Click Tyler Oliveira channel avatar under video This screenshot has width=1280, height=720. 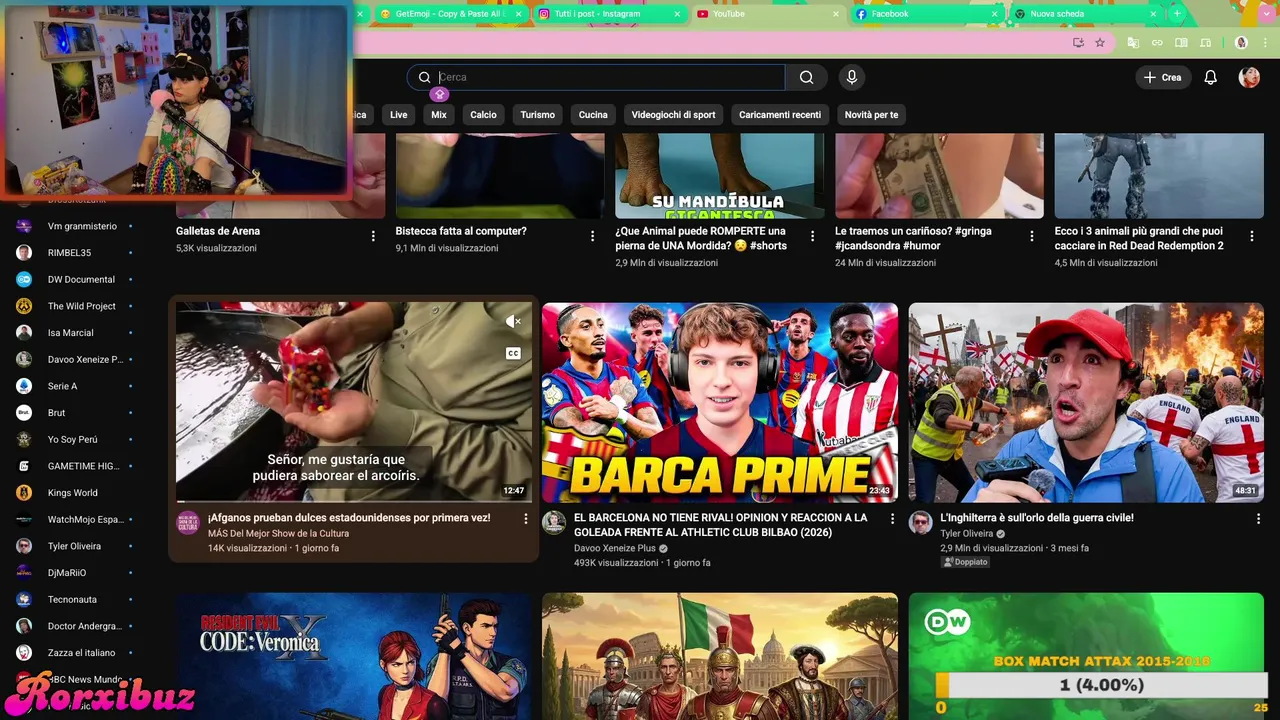coord(920,523)
